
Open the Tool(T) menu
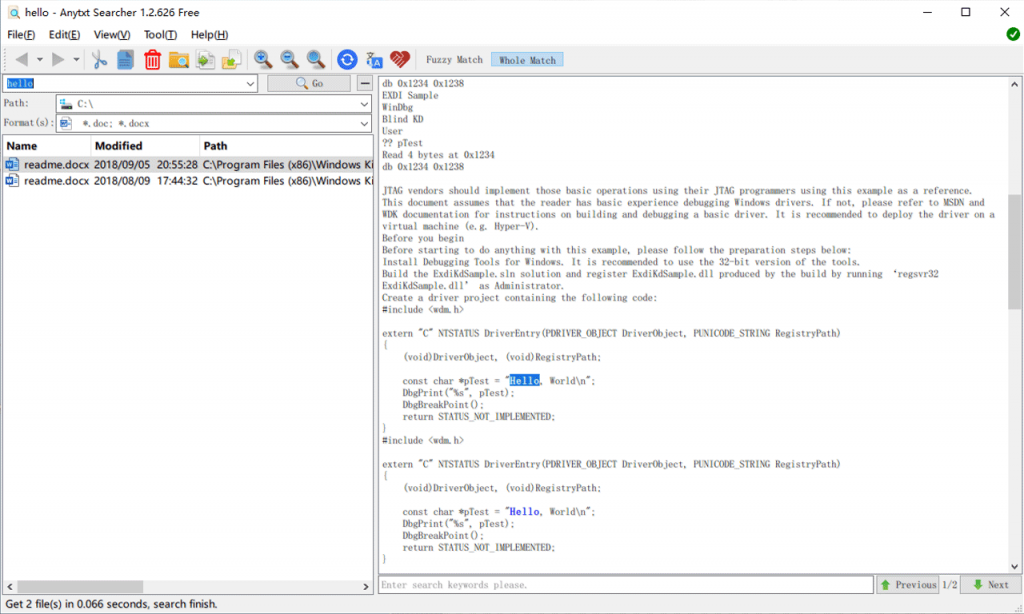(160, 34)
